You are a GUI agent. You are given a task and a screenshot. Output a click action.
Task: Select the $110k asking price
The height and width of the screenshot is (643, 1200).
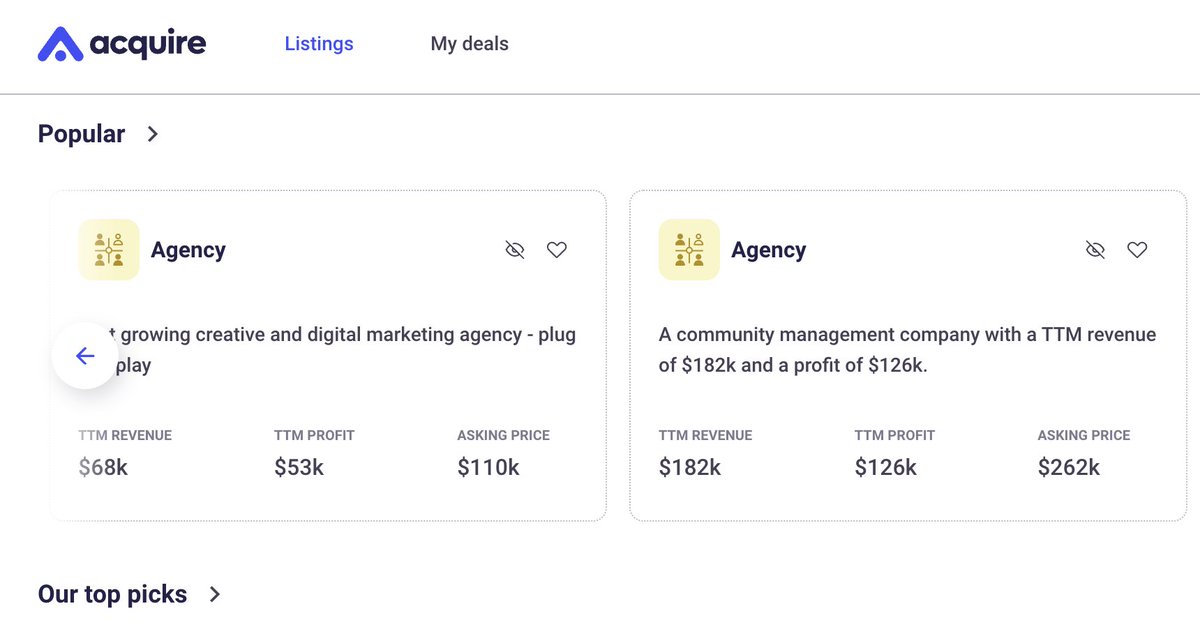coord(488,467)
